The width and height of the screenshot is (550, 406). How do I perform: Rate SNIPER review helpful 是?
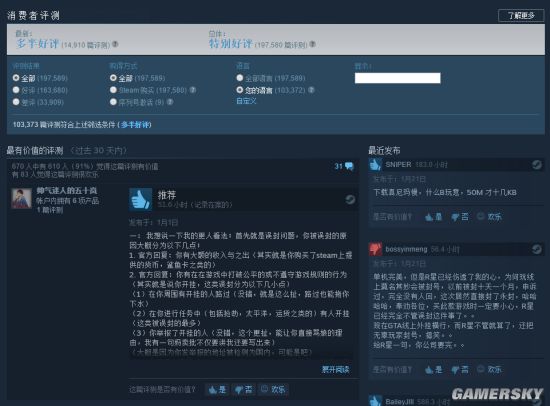(x=434, y=217)
